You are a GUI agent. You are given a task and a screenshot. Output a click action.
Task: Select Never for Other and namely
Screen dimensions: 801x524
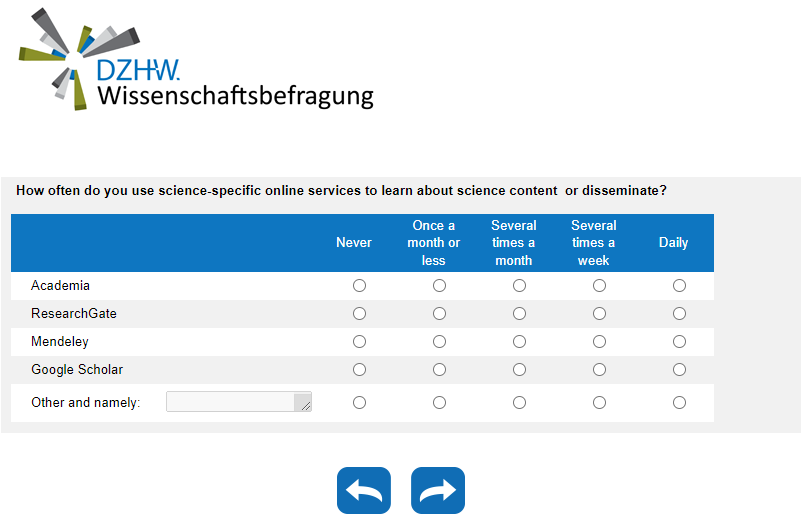click(x=360, y=403)
